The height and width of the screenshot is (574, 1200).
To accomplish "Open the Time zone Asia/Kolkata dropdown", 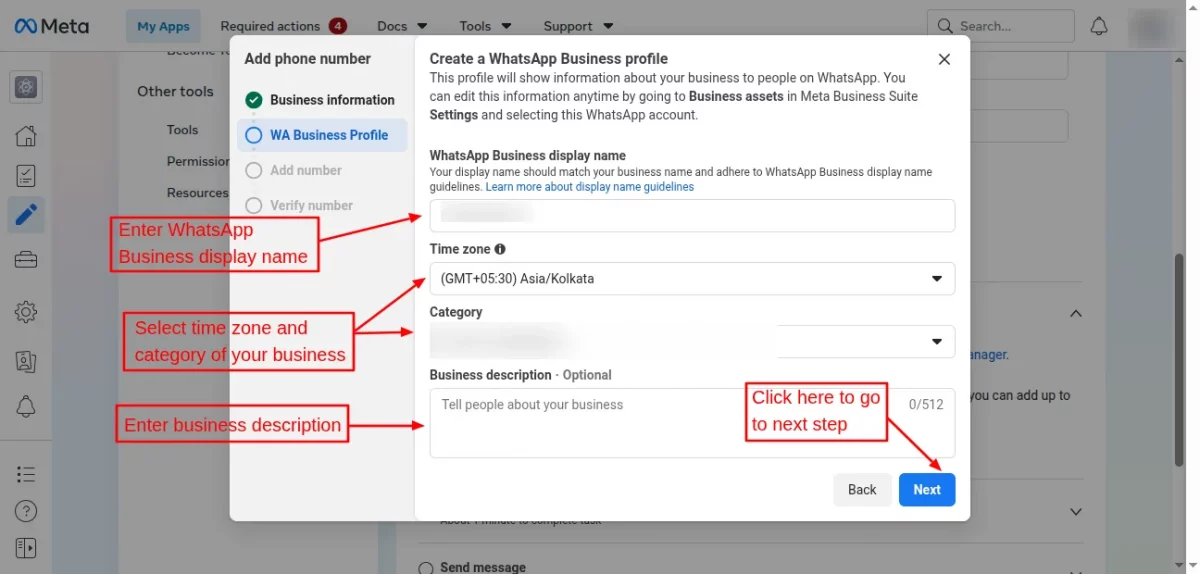I will [x=692, y=279].
